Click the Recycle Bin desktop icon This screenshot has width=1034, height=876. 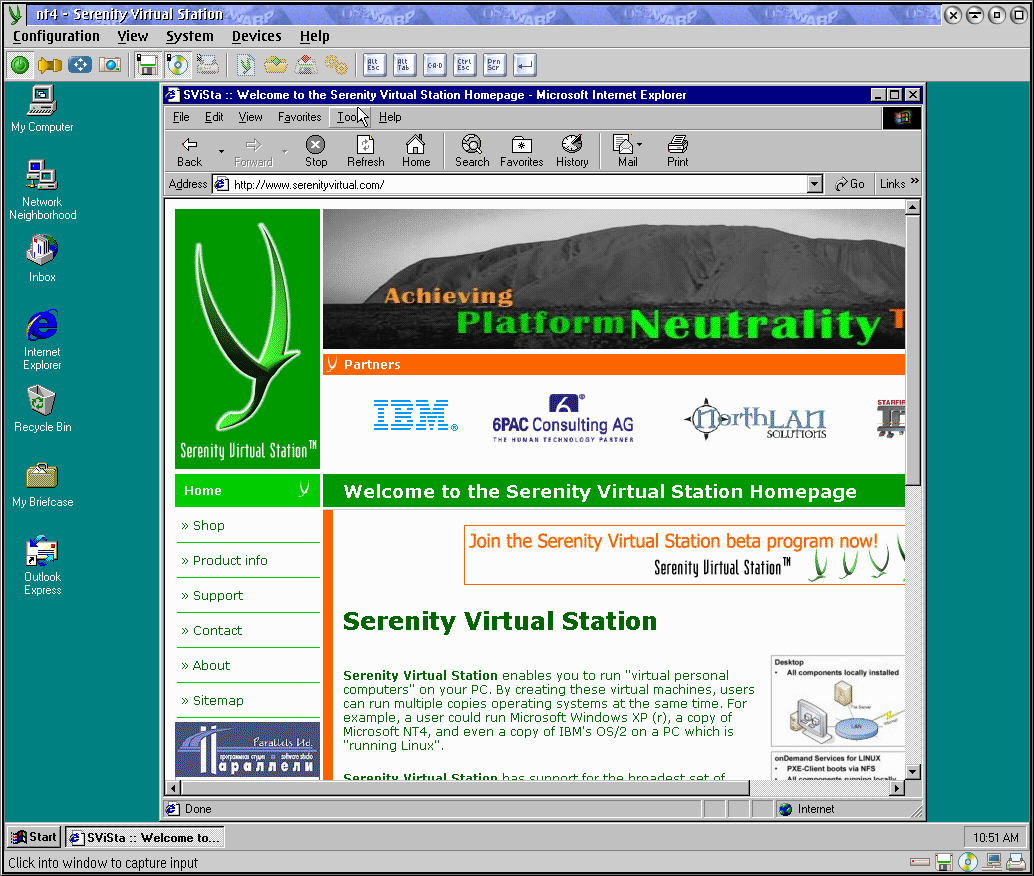(42, 409)
